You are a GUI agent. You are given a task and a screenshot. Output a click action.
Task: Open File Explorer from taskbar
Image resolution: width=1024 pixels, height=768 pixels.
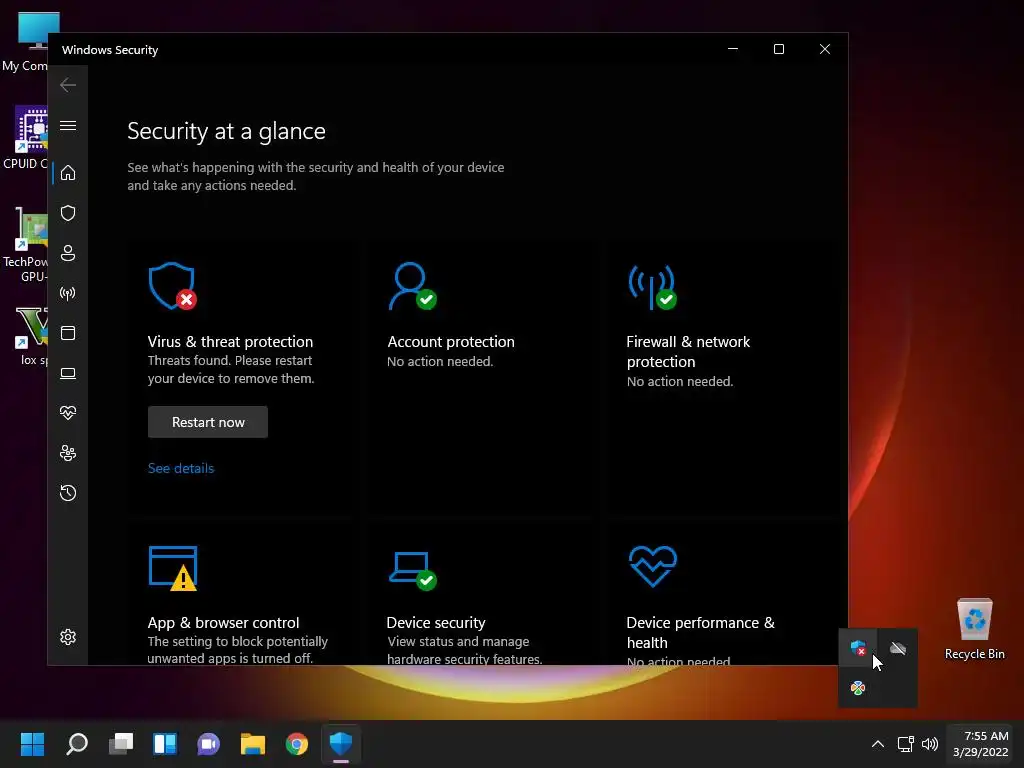253,744
